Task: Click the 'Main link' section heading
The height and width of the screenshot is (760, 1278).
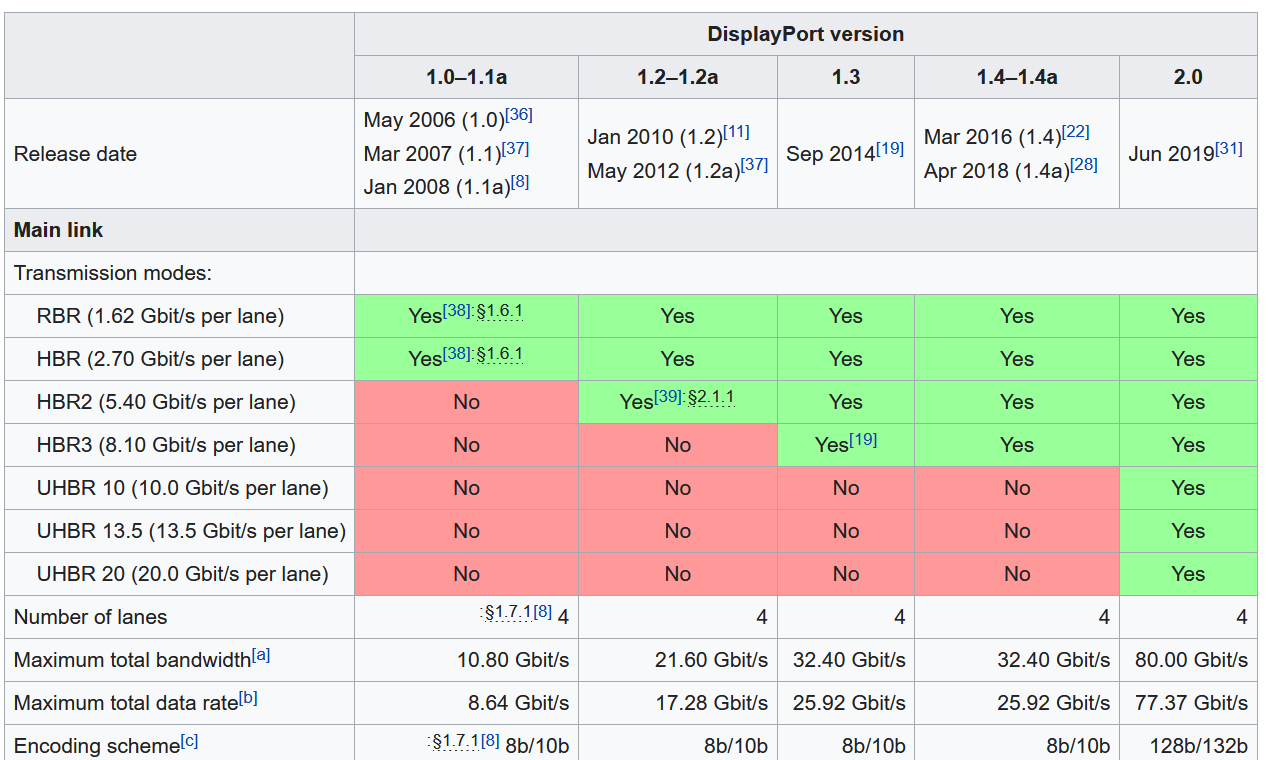Action: pos(58,230)
